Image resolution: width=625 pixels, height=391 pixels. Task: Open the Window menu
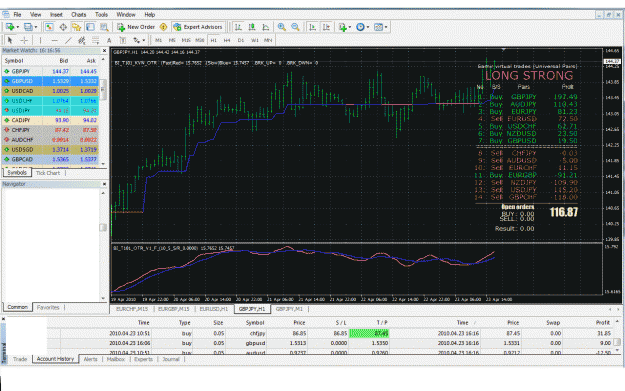126,15
